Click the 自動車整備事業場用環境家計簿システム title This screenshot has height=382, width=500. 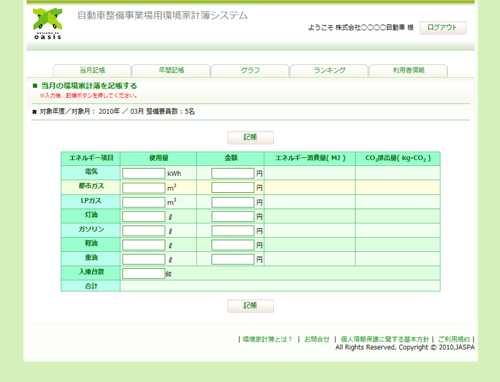tap(163, 15)
